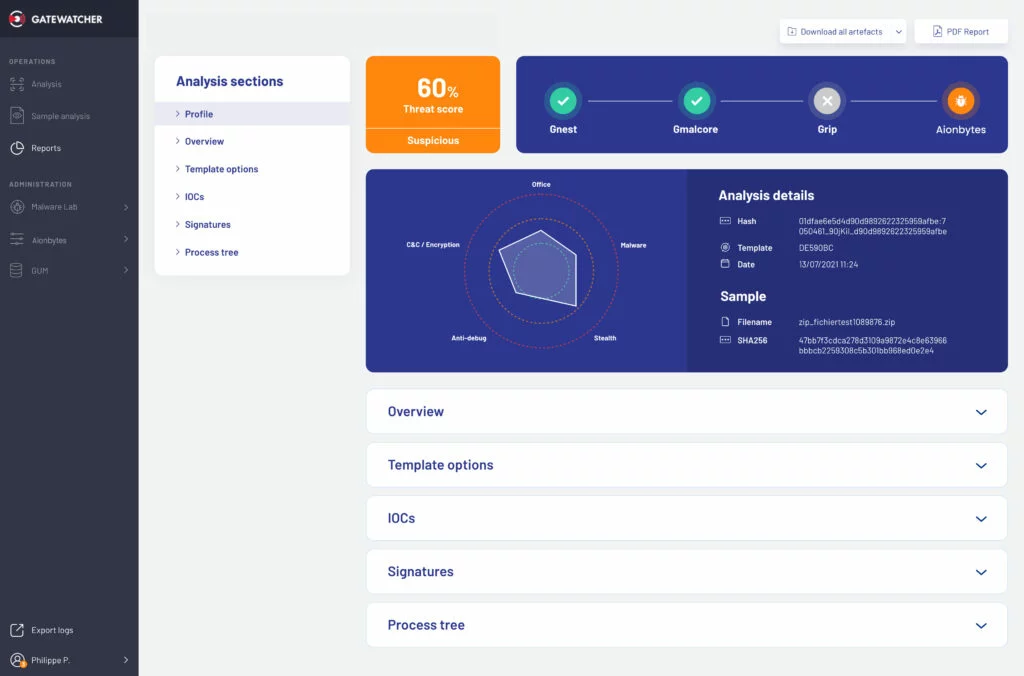Expand the Overview section chevron
The image size is (1024, 676).
tap(981, 412)
